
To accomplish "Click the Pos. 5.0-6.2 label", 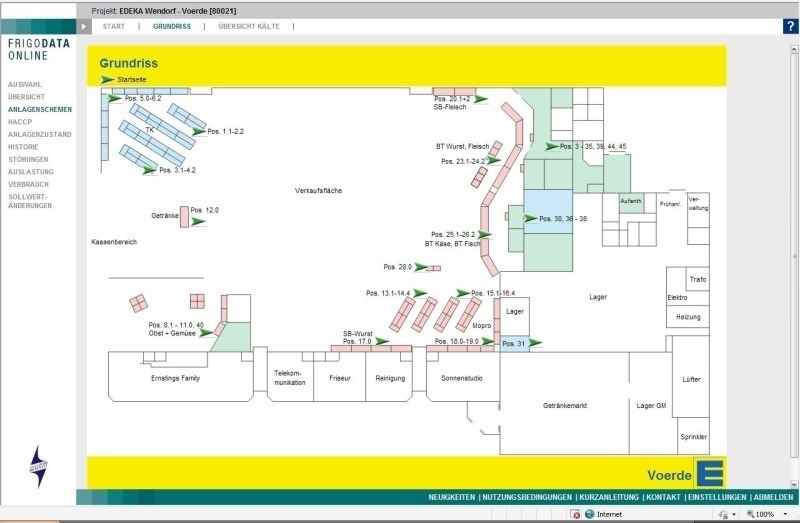I will click(143, 98).
